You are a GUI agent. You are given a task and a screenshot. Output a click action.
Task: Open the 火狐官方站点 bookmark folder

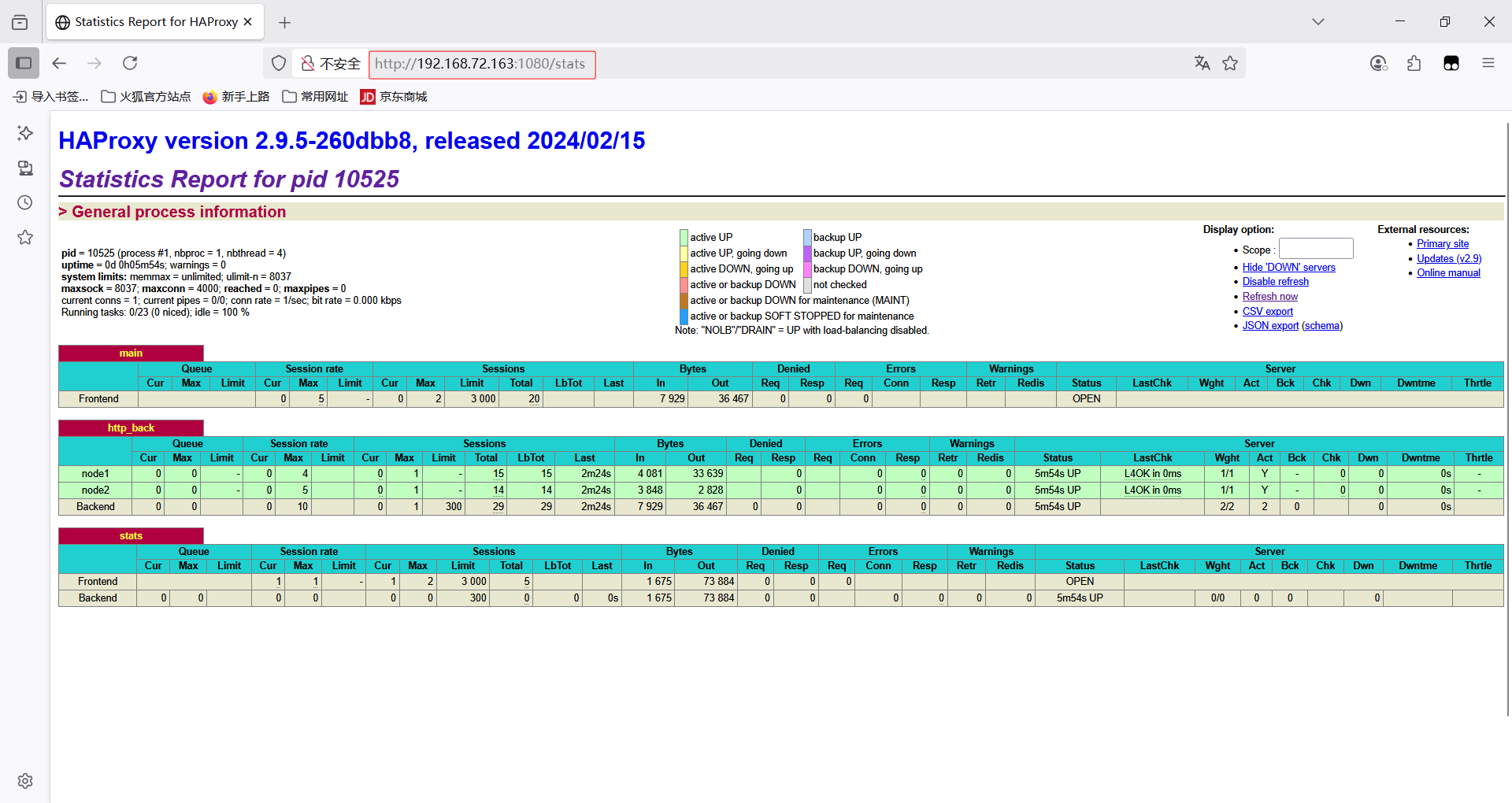(146, 97)
